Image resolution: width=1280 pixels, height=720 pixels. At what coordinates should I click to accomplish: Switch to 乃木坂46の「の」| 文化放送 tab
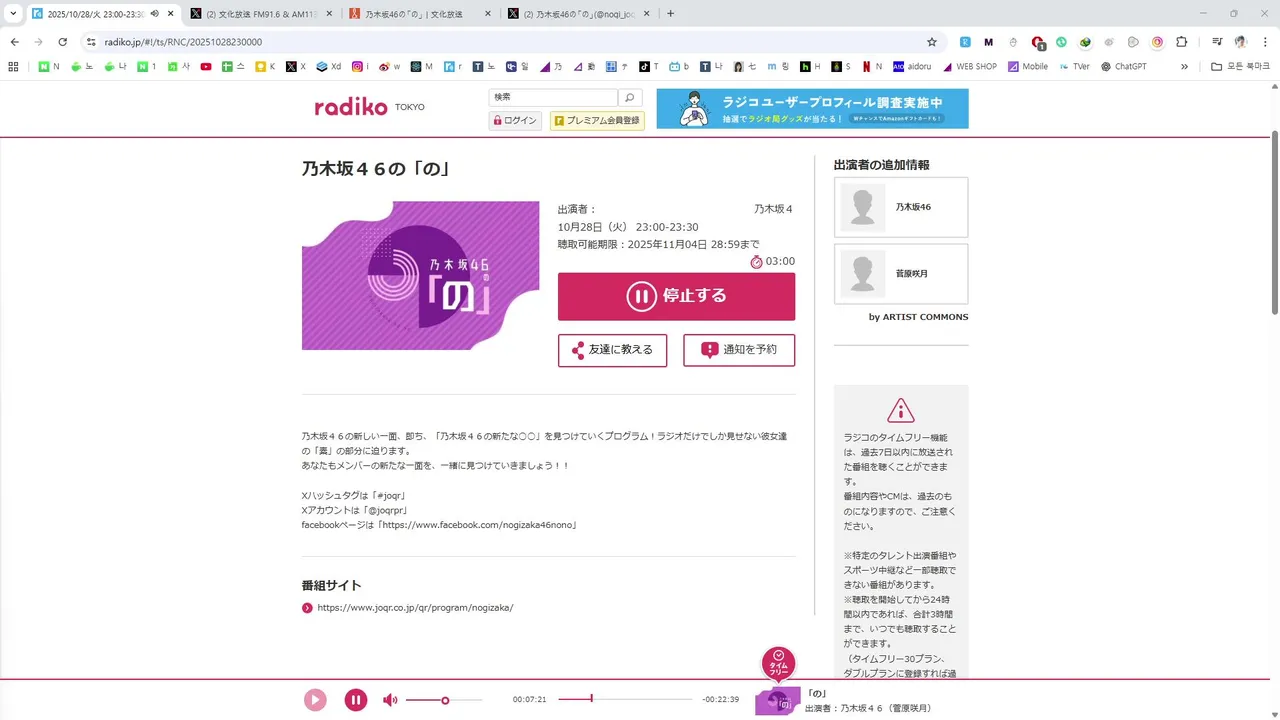point(418,14)
